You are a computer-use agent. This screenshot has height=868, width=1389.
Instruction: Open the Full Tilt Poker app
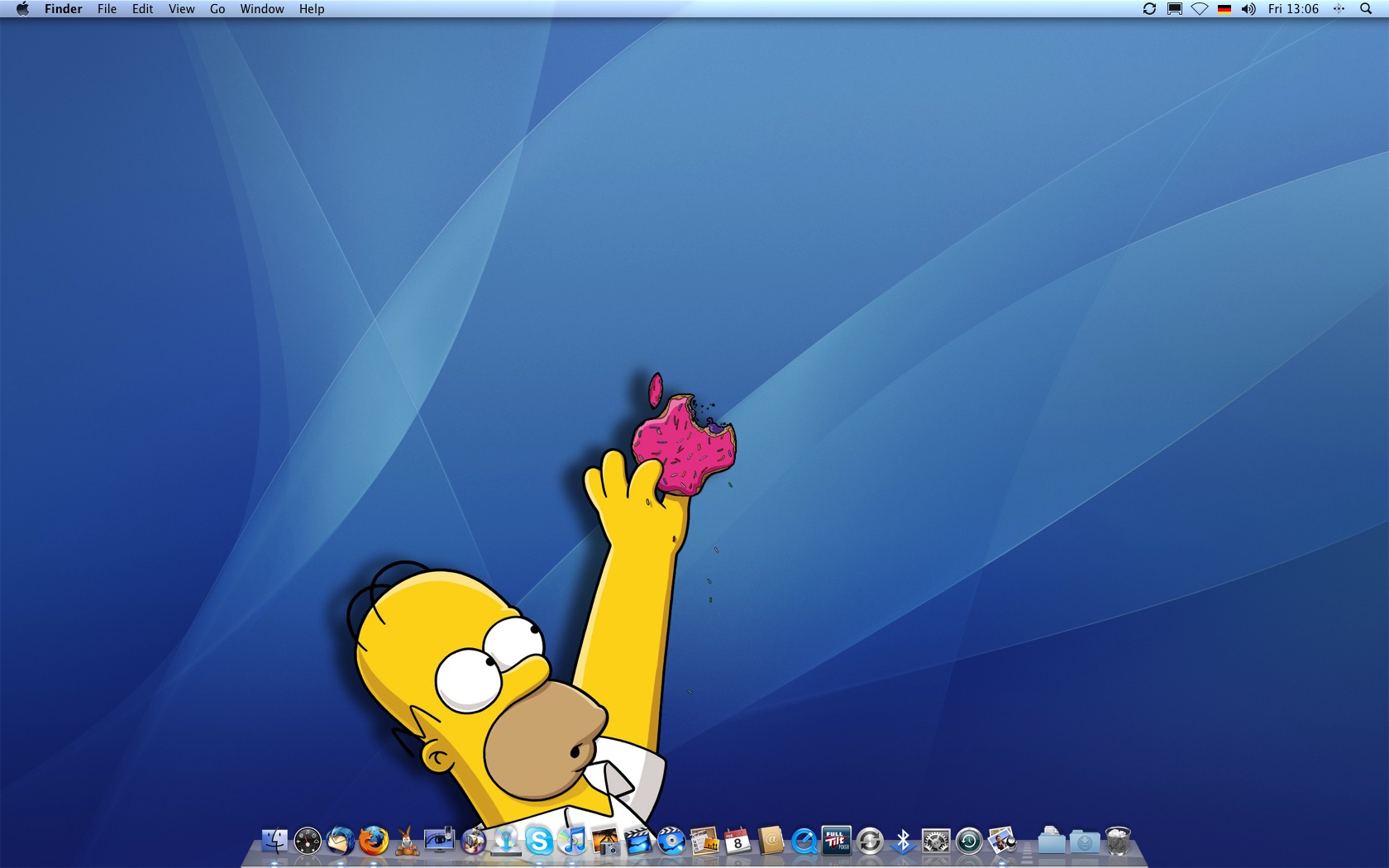(837, 841)
